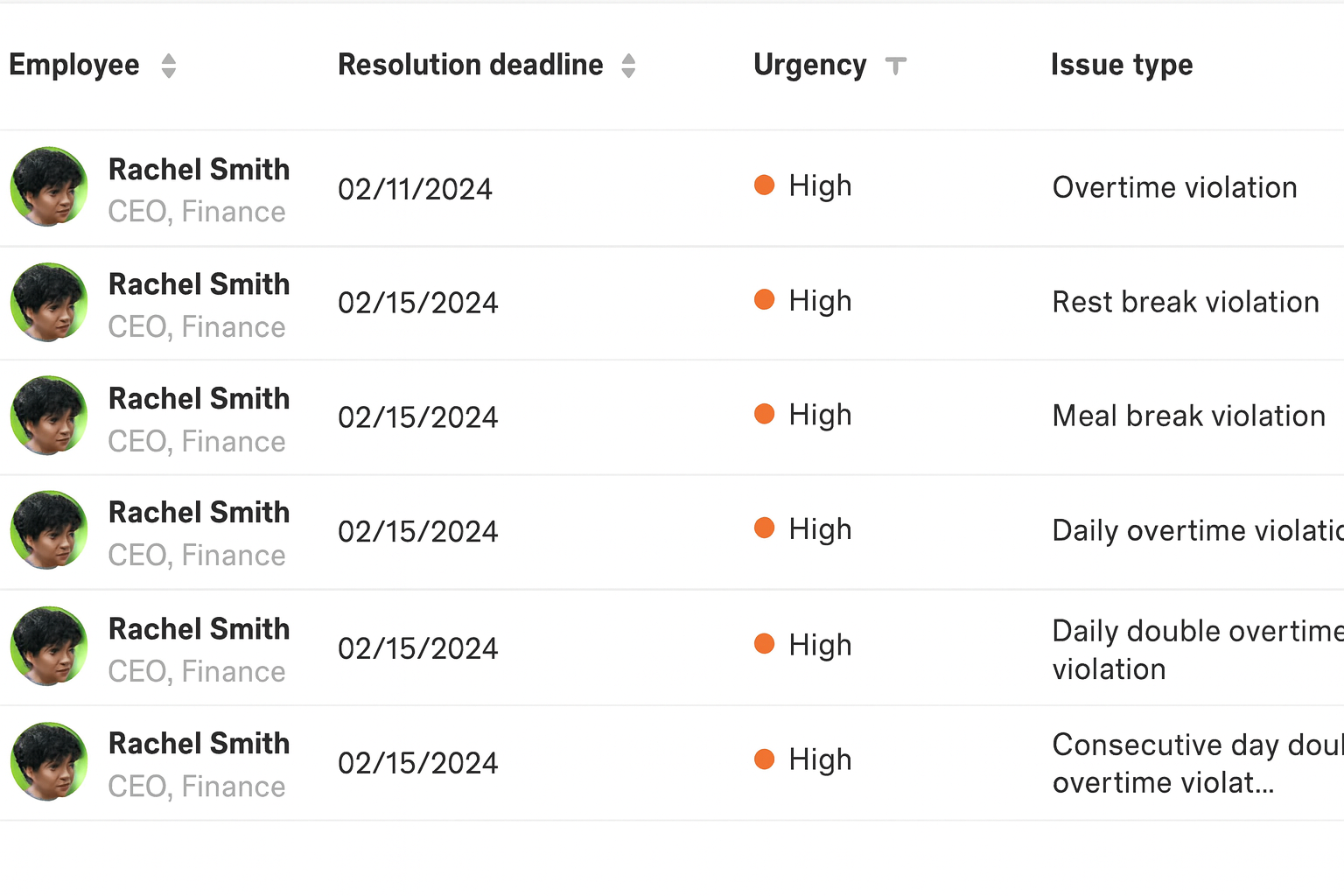The image size is (1344, 896).
Task: Open the Urgency column filter icon
Action: point(895,66)
